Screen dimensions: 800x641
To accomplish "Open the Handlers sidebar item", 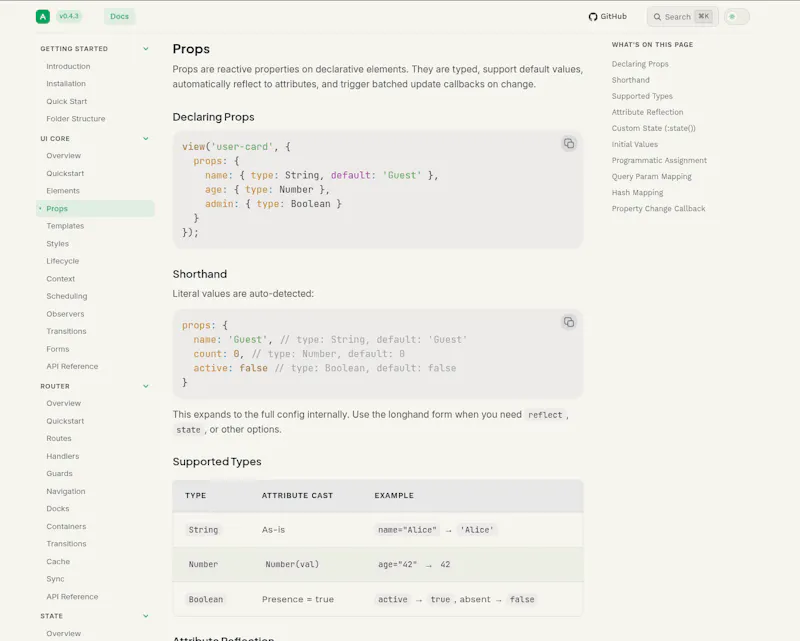I will [63, 456].
